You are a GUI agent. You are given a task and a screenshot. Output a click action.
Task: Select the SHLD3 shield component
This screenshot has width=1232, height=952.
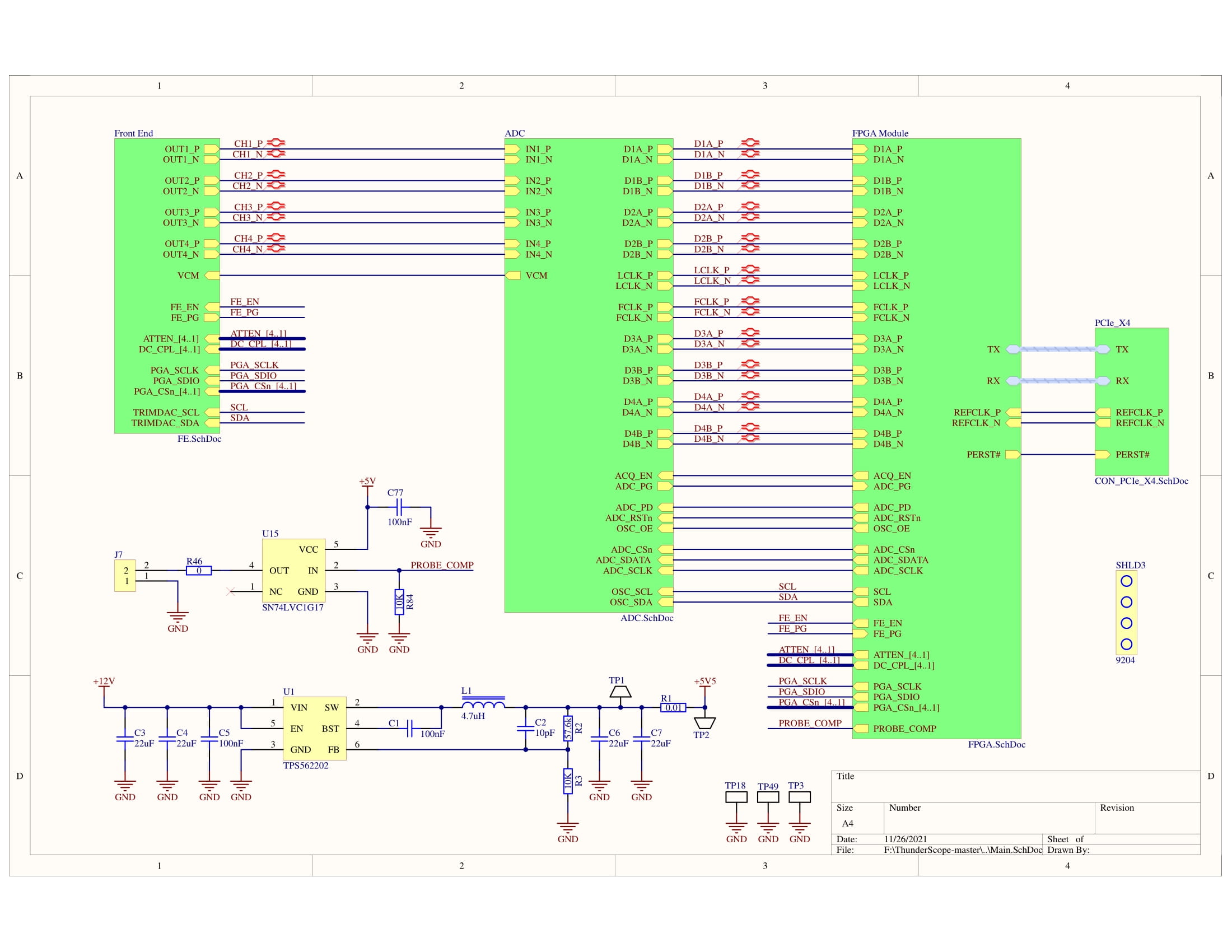click(1126, 613)
